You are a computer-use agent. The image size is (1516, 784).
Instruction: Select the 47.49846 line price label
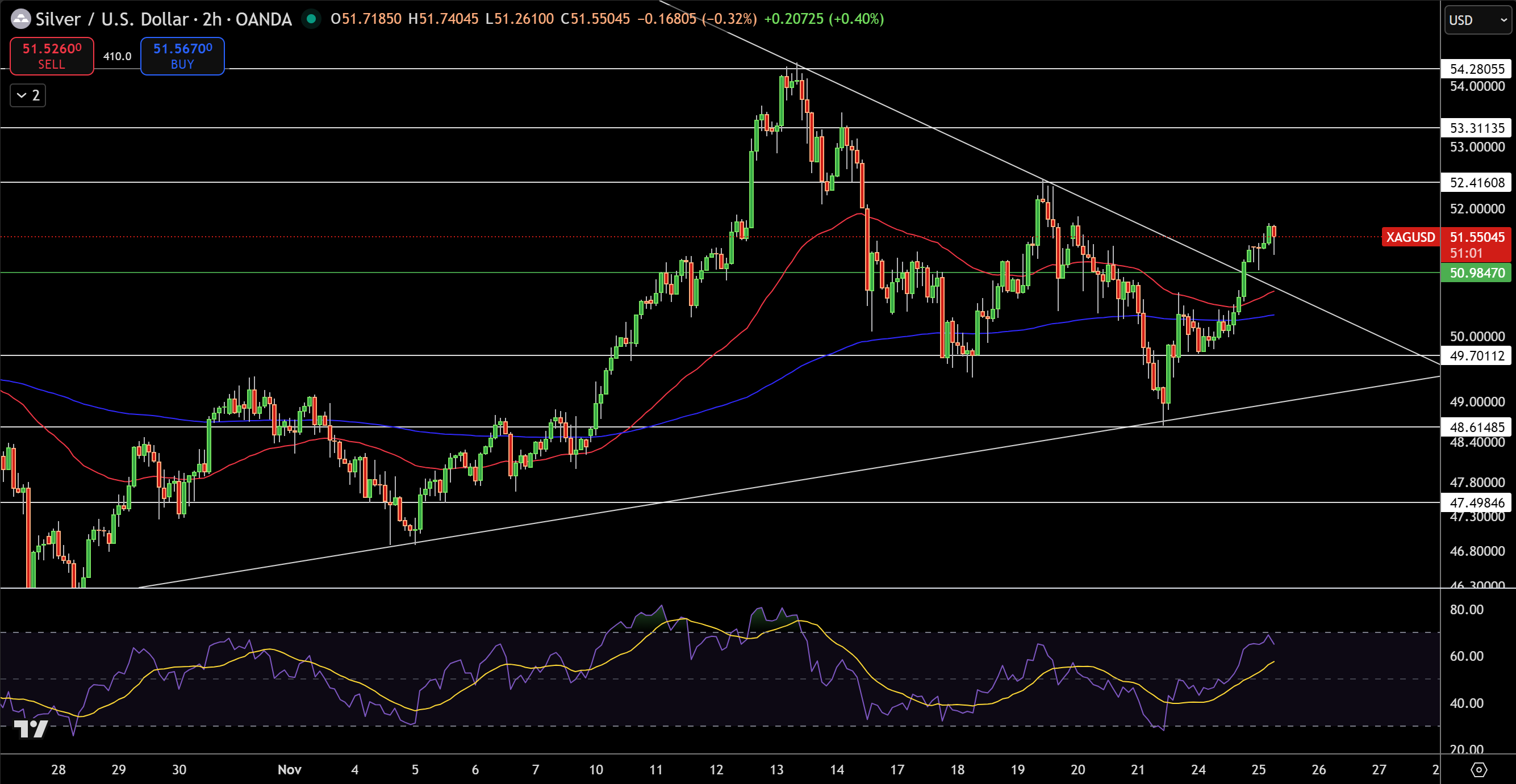pos(1477,502)
